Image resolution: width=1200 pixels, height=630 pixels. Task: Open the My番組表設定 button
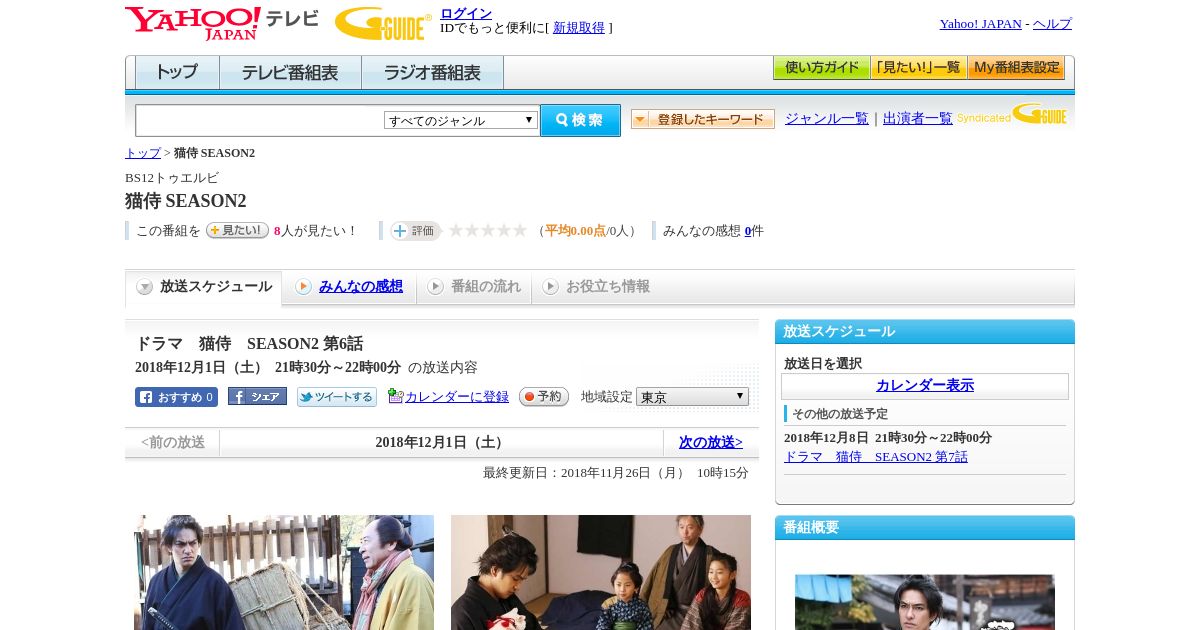click(1016, 68)
